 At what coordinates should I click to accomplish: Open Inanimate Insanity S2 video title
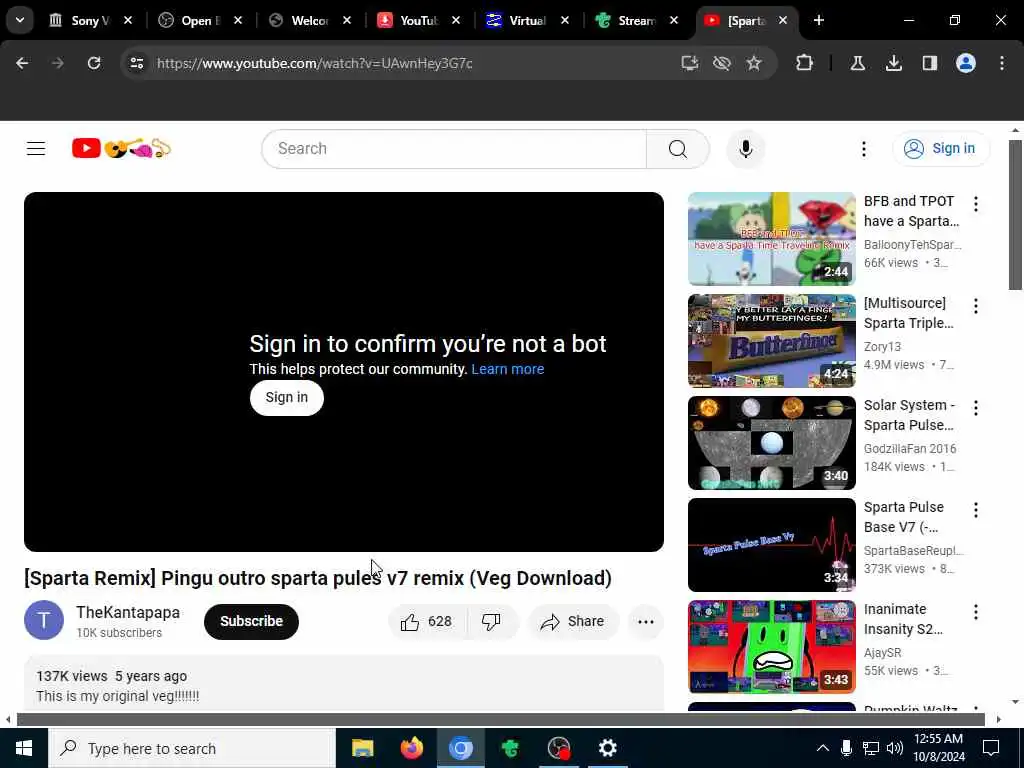(904, 618)
